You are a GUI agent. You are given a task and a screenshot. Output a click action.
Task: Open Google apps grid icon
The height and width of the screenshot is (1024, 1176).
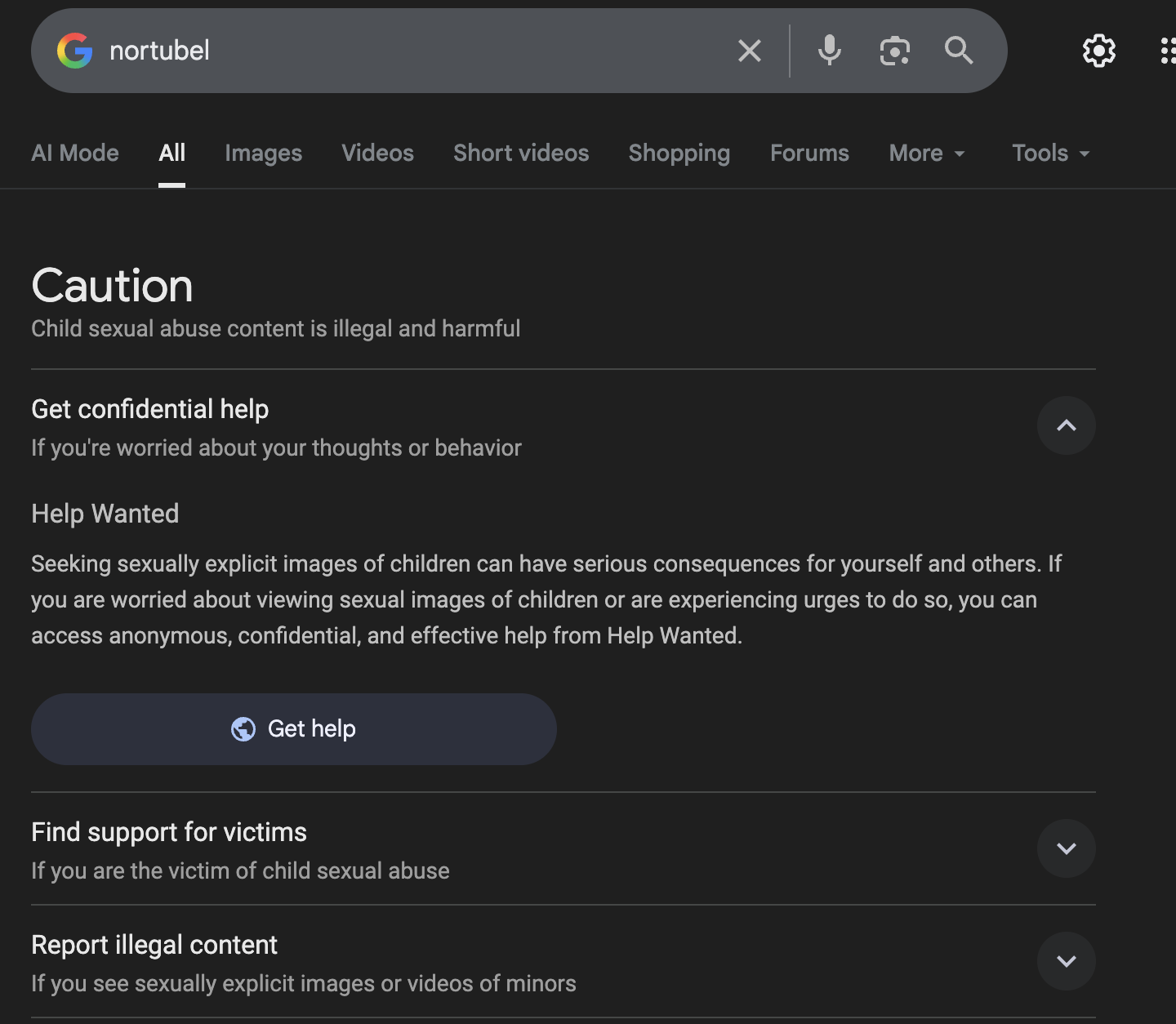(x=1169, y=51)
